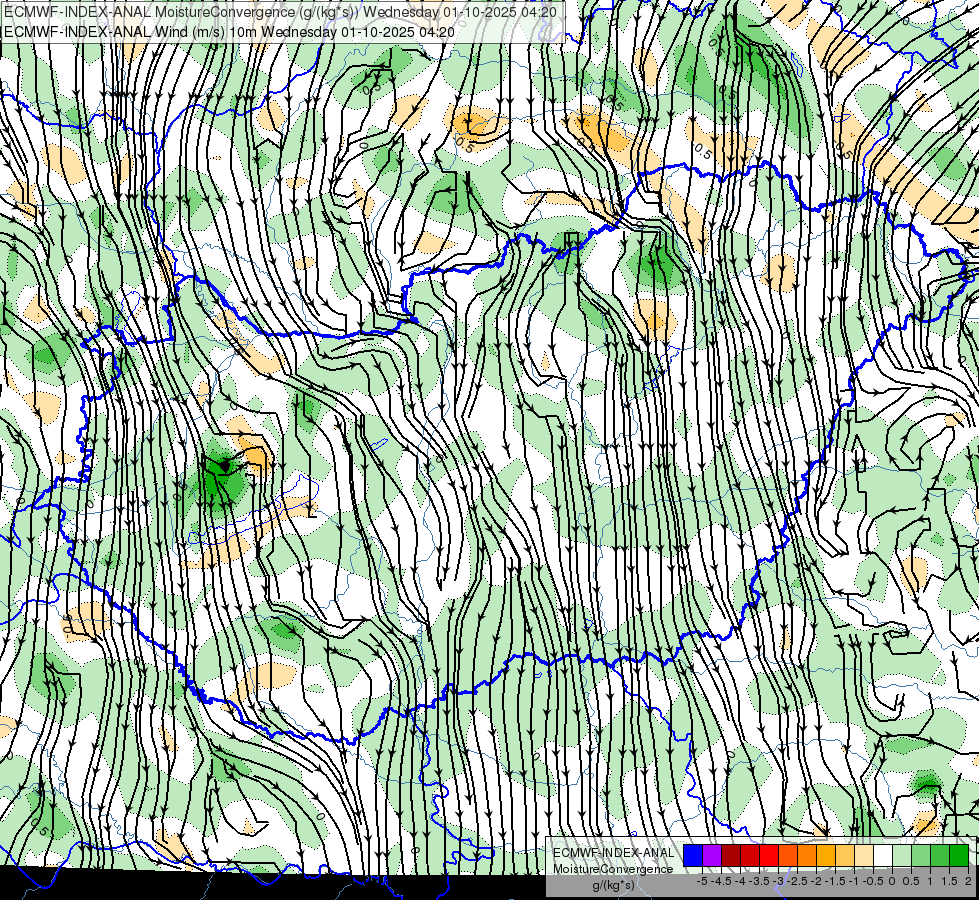979x900 pixels.
Task: Choose the orange swatch between -2.5 and -2
Action: pos(807,856)
